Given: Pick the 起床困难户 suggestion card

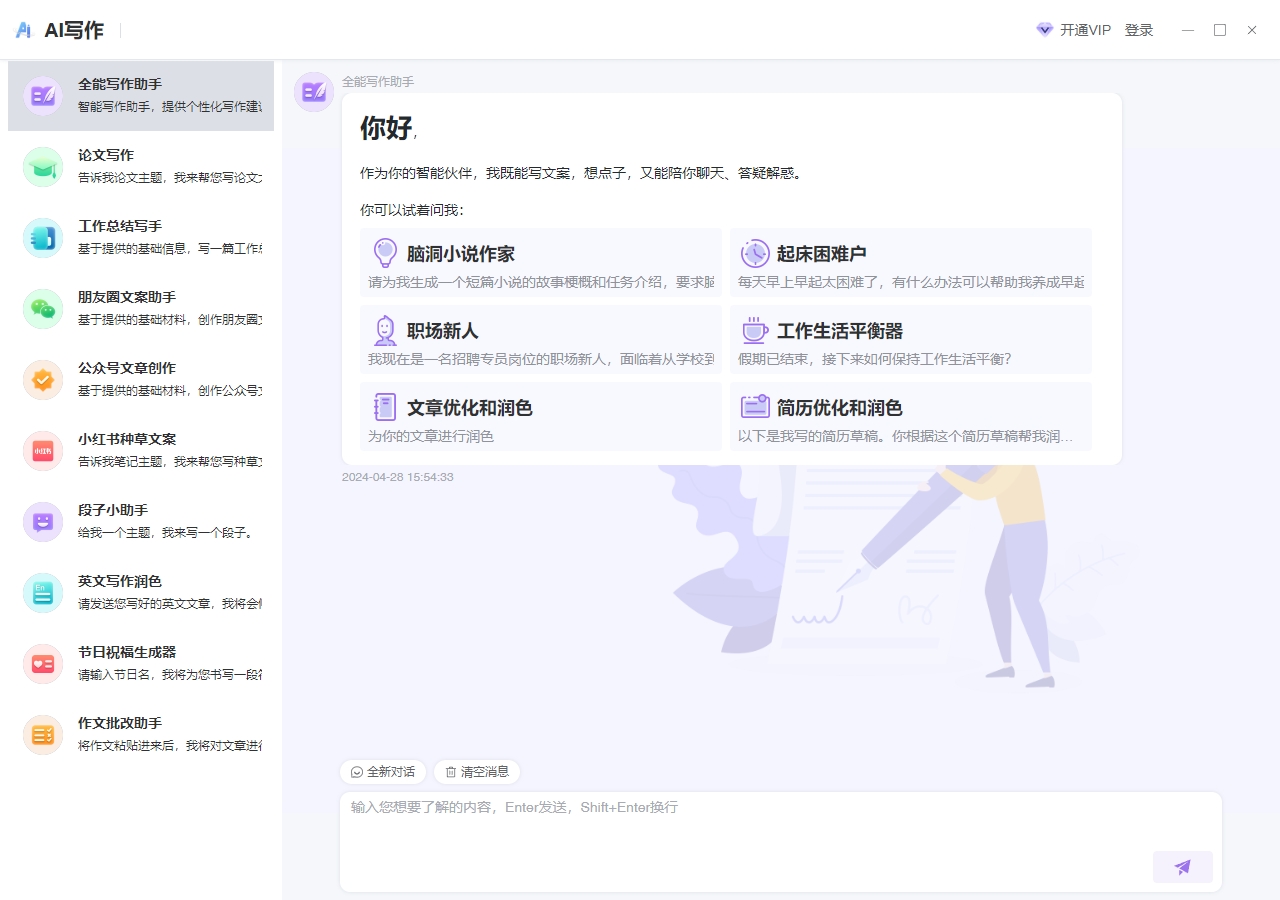Looking at the screenshot, I should [910, 263].
